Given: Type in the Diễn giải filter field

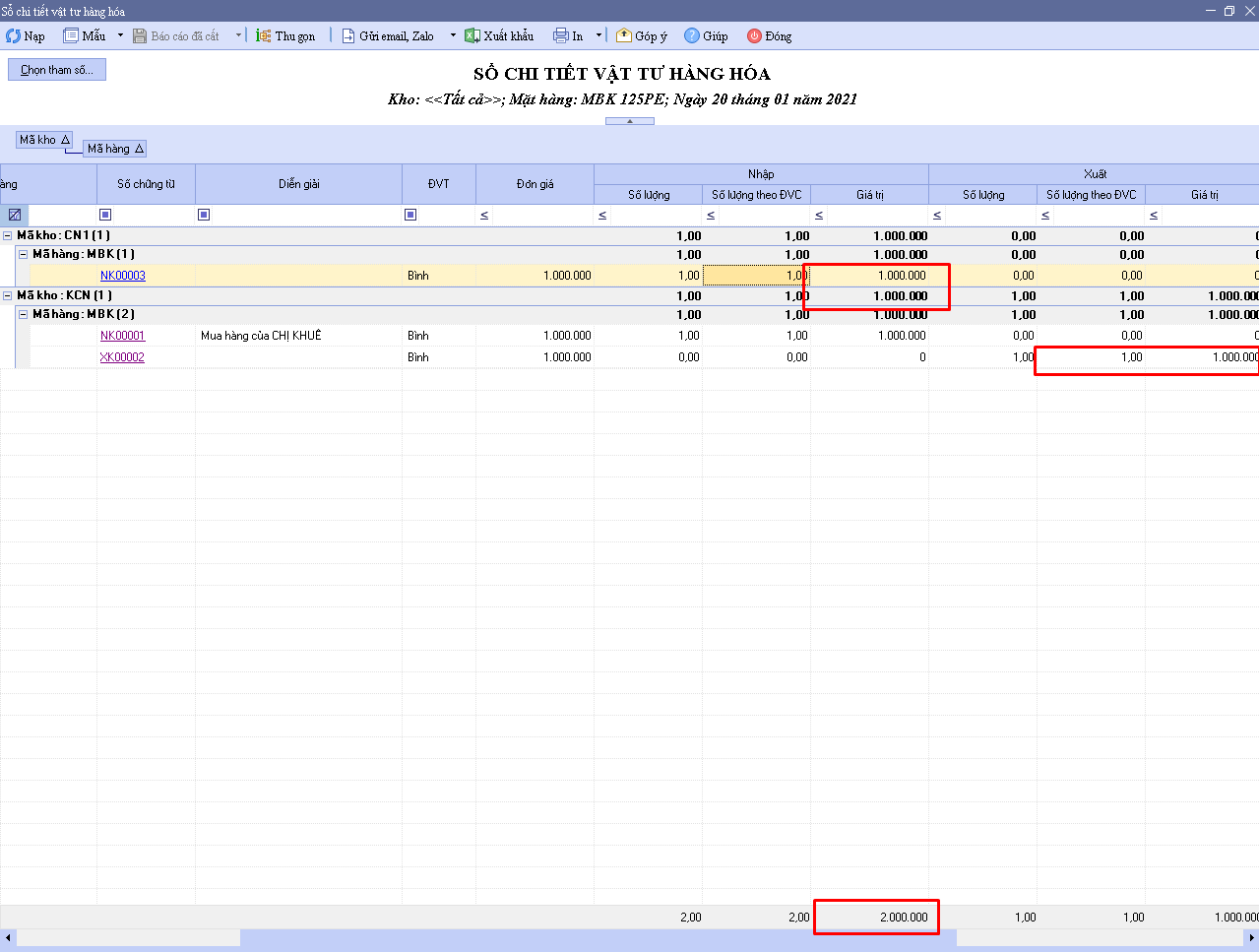Looking at the screenshot, I should pos(305,215).
